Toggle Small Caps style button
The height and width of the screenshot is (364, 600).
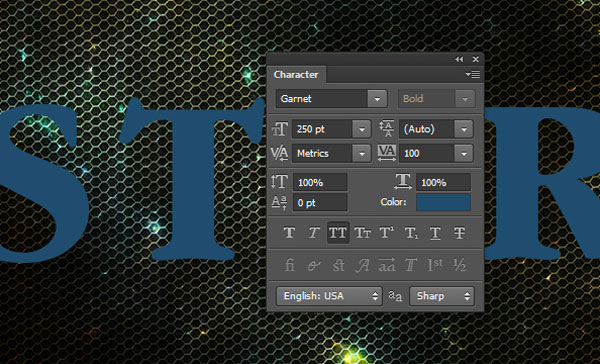point(362,232)
